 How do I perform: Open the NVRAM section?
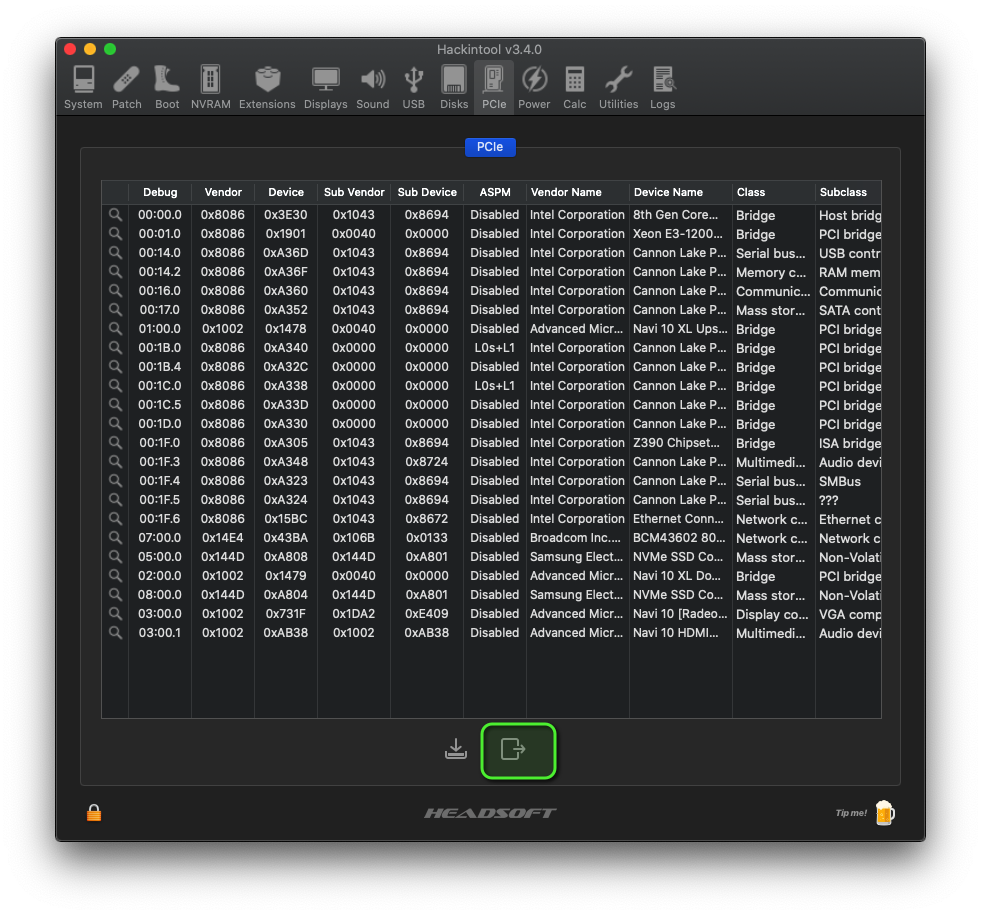(210, 87)
